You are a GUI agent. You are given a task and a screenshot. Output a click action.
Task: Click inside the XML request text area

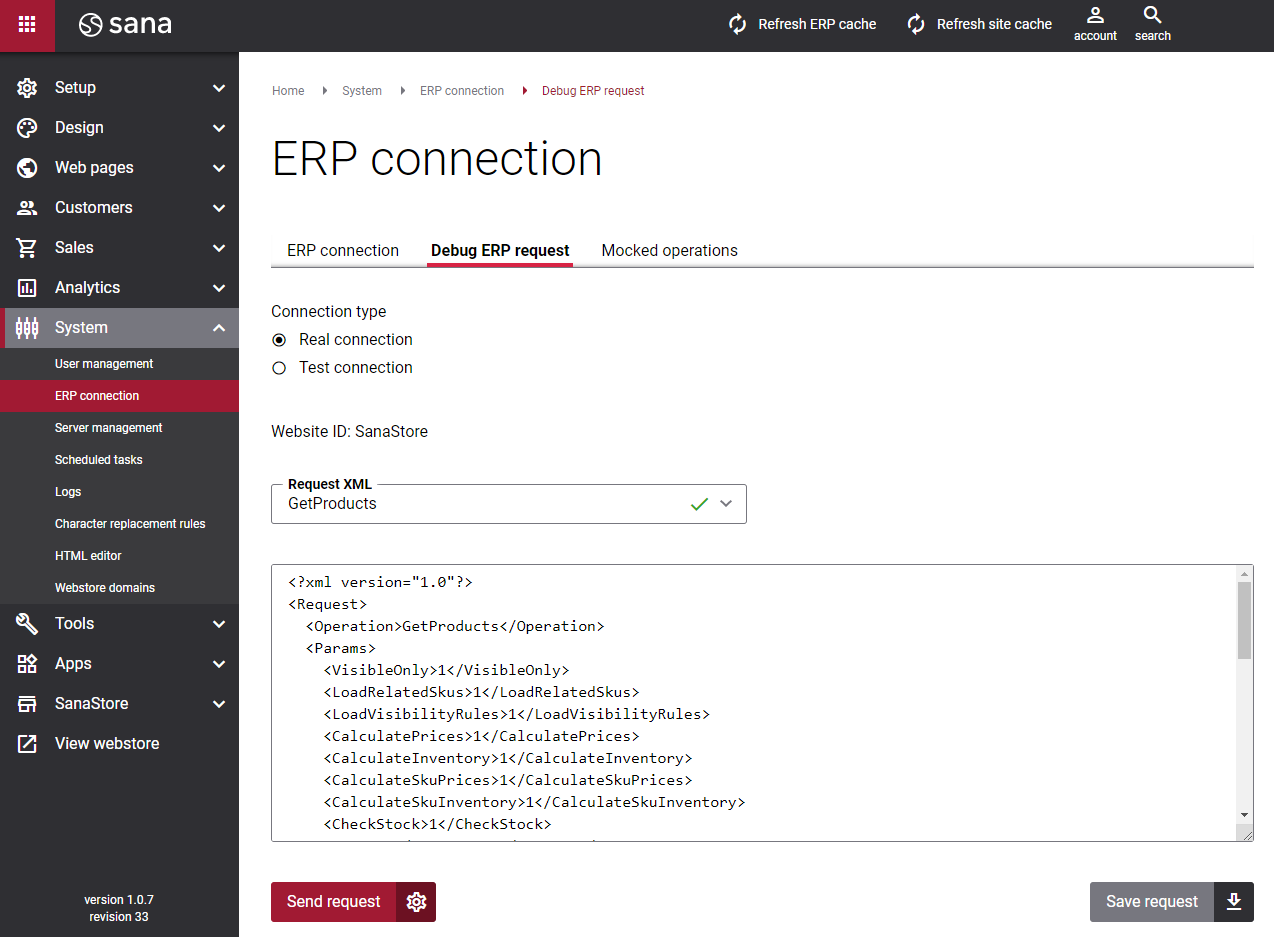tap(754, 703)
